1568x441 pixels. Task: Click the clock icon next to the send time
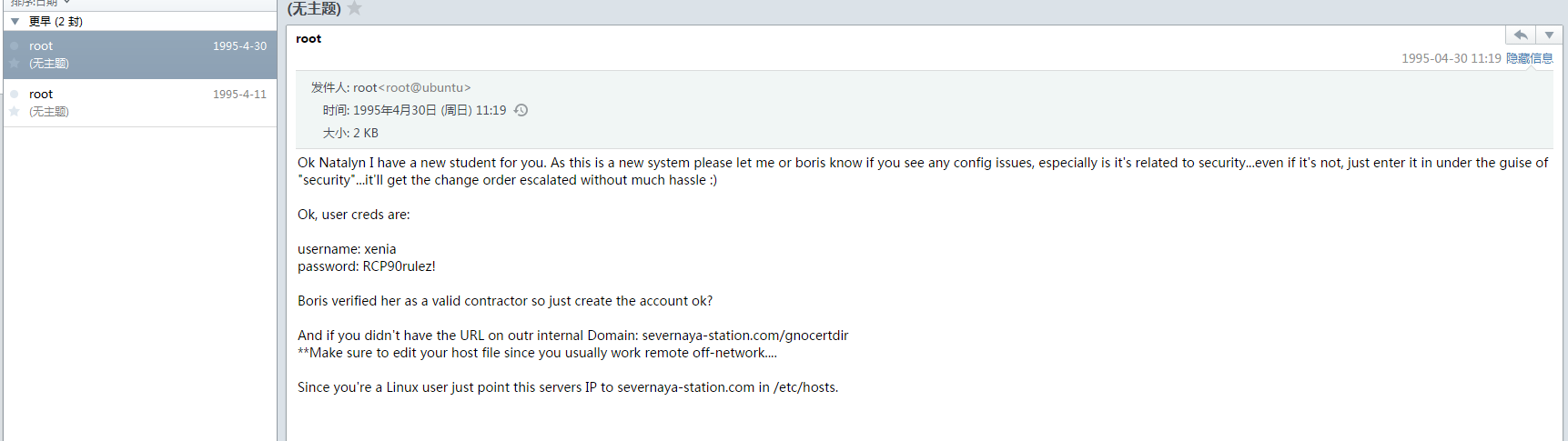click(x=521, y=110)
